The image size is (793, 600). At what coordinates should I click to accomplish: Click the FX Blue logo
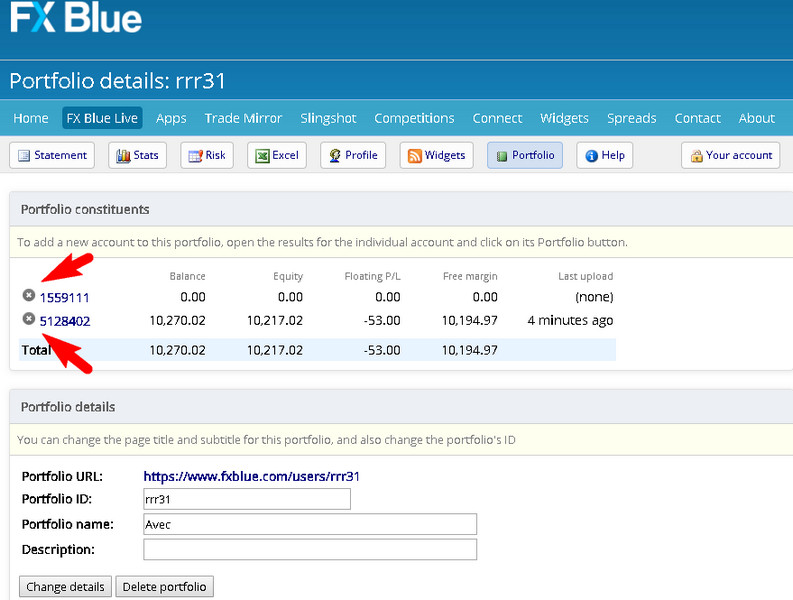click(76, 17)
